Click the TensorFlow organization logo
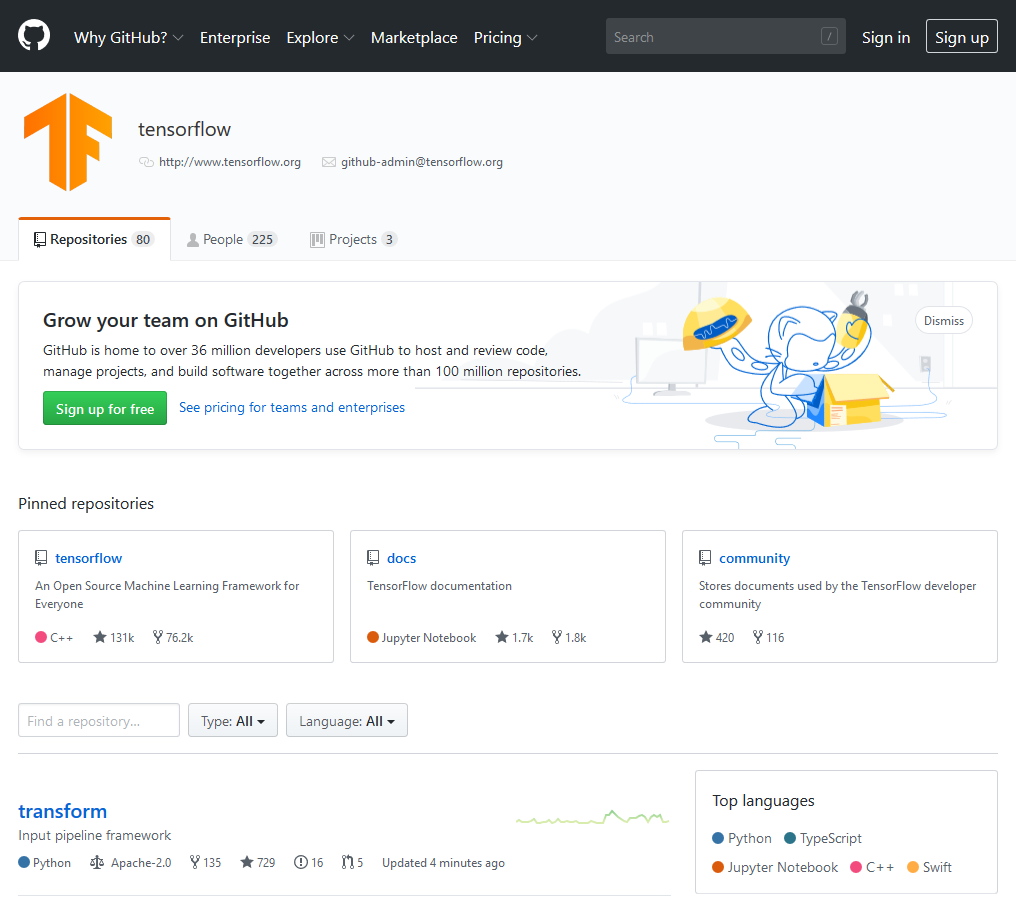 click(x=68, y=142)
